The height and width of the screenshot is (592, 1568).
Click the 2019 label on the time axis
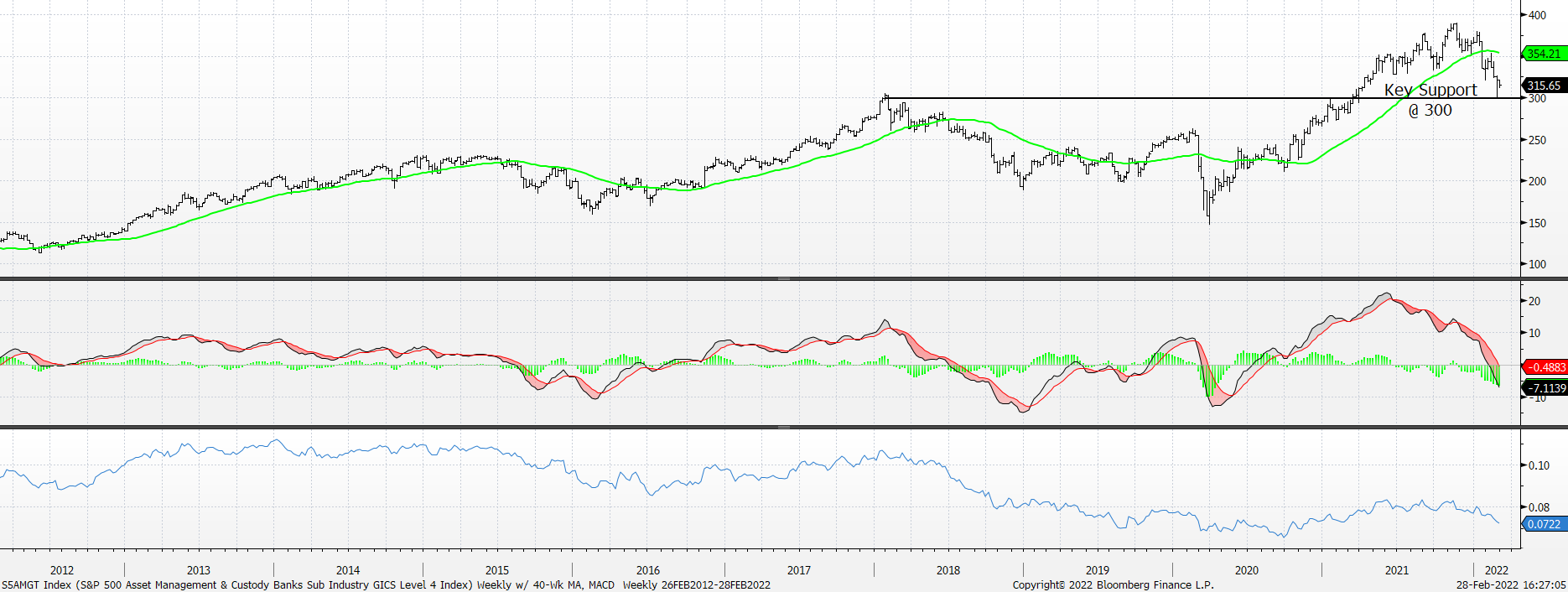pos(1098,570)
